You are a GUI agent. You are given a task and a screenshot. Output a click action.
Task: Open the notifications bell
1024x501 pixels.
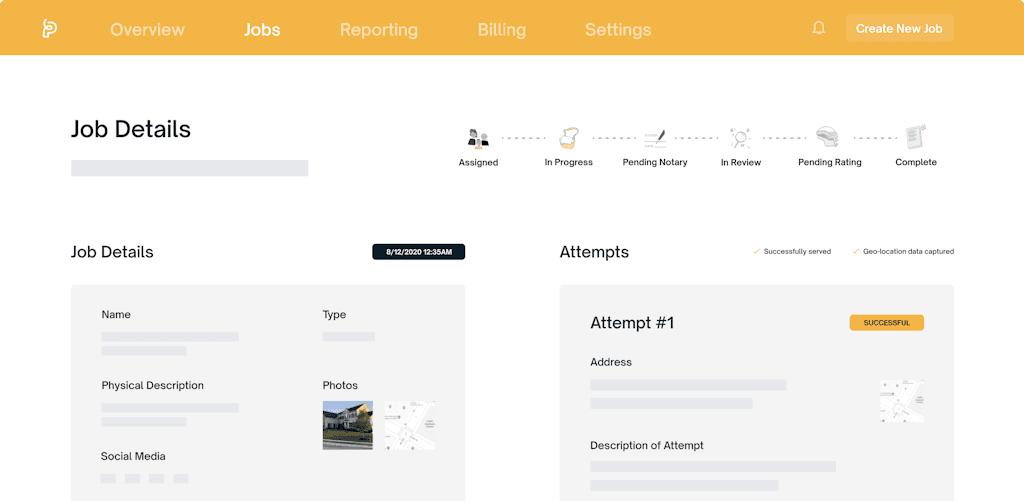point(819,28)
